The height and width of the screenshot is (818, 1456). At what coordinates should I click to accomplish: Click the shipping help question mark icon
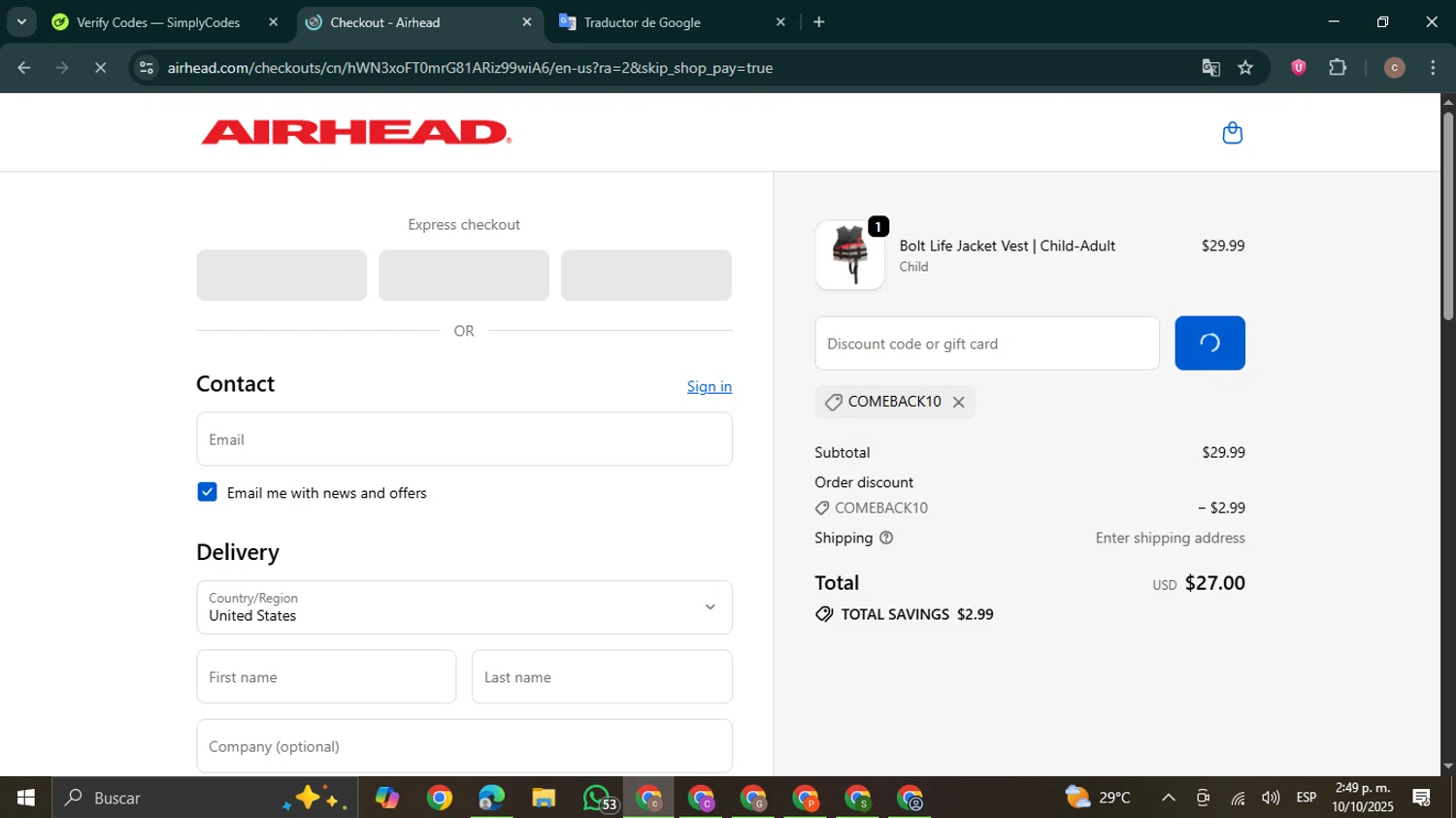click(885, 538)
